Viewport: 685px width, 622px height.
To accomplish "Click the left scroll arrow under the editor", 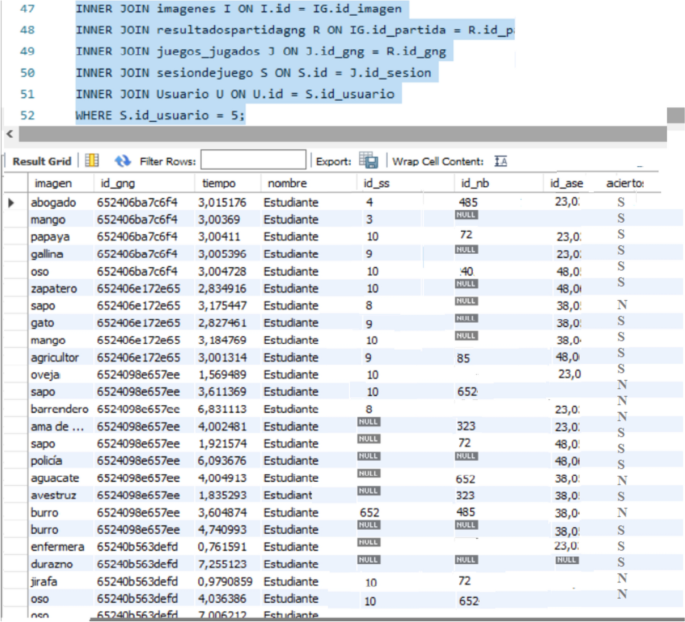I will (10, 133).
